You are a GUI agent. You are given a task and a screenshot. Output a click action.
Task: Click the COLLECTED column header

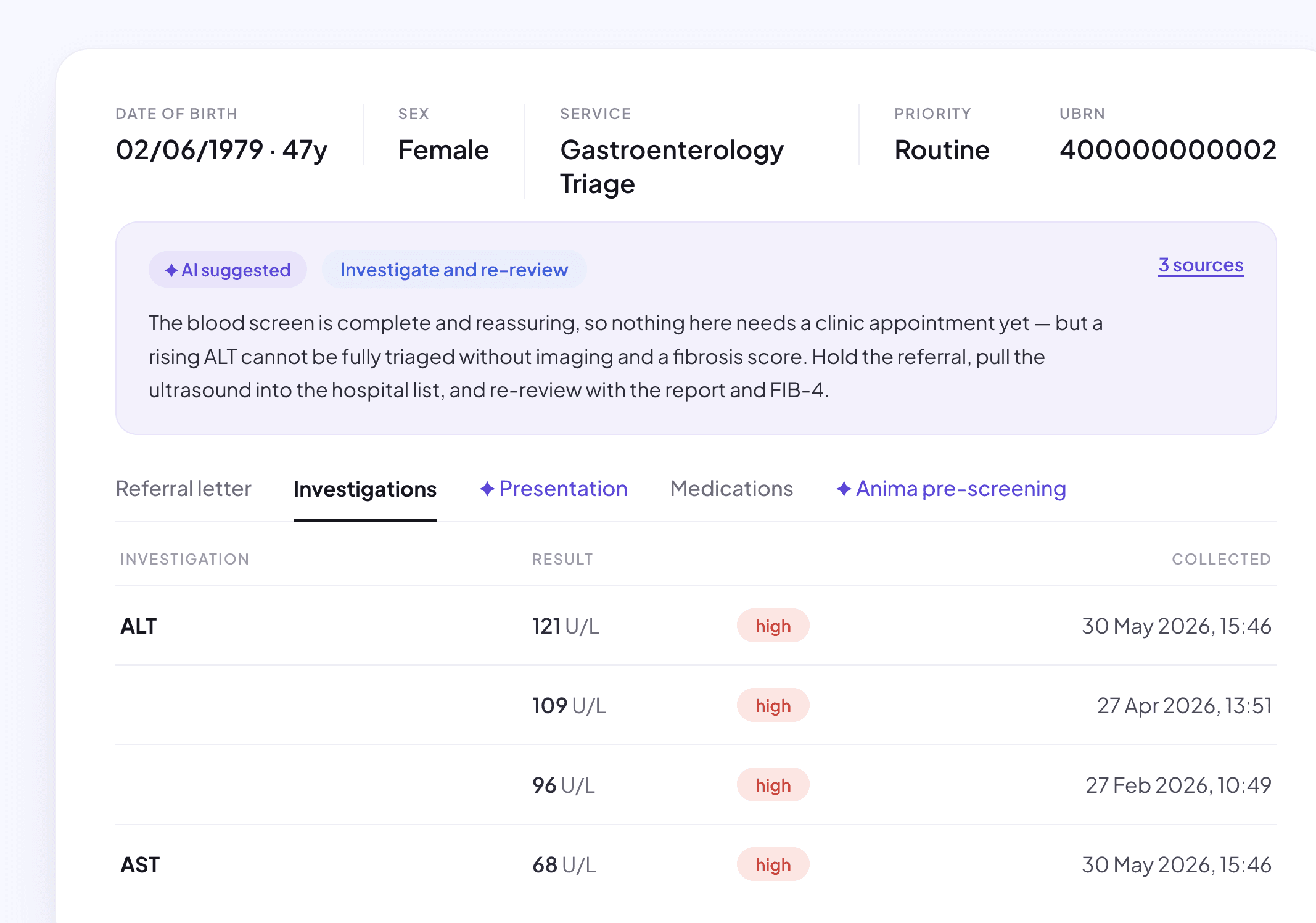(x=1221, y=559)
